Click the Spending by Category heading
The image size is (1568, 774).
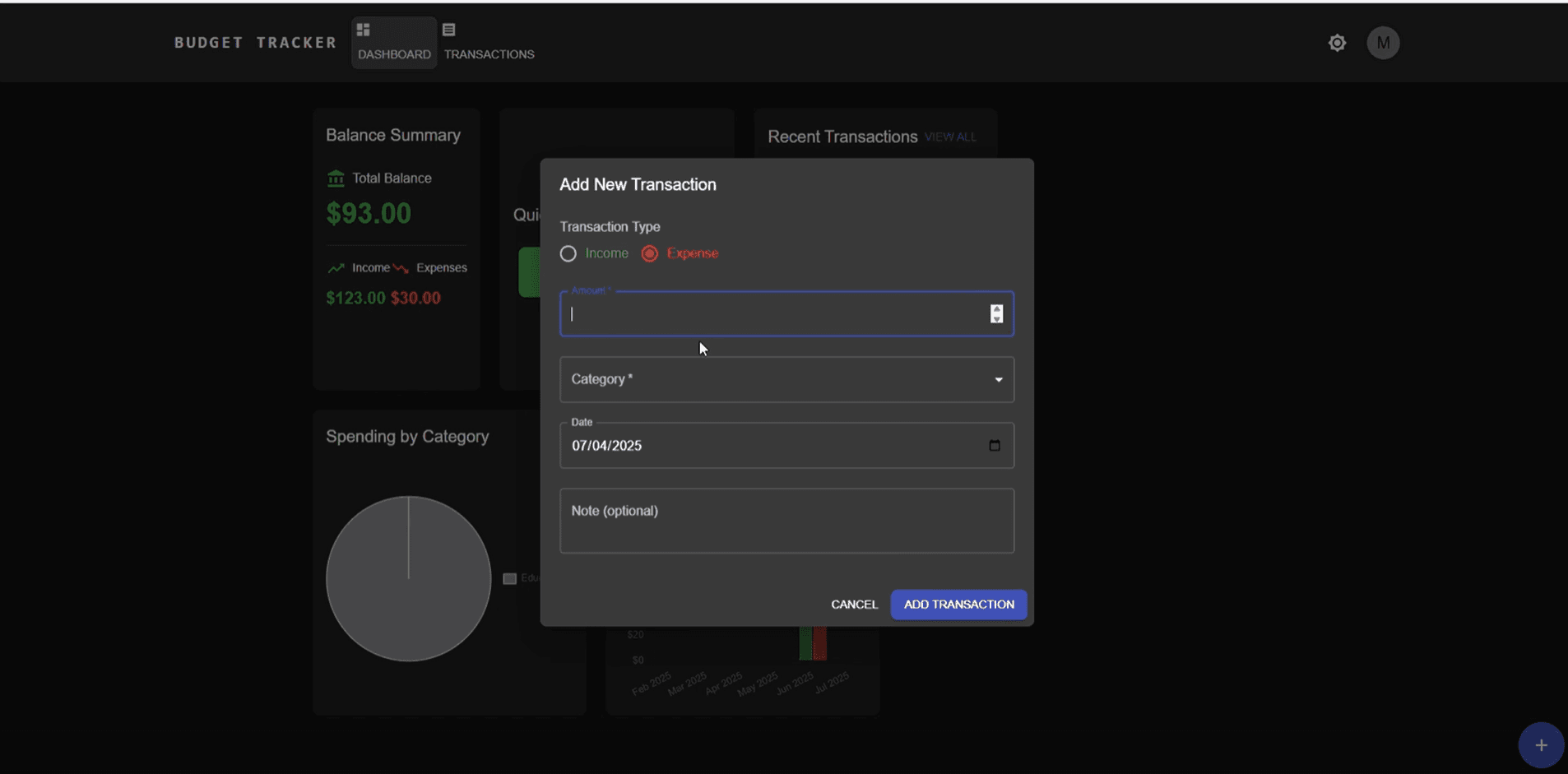coord(407,436)
